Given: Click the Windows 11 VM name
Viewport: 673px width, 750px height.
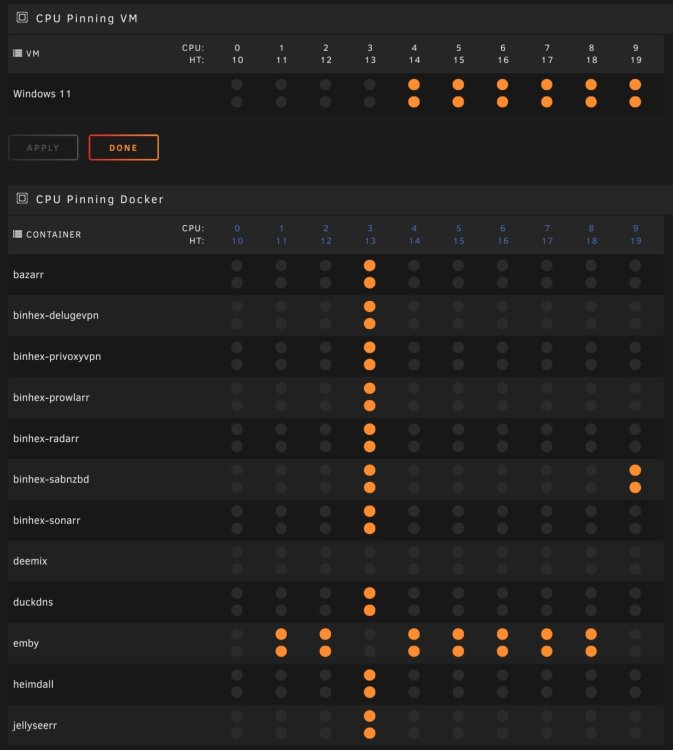Looking at the screenshot, I should pyautogui.click(x=42, y=94).
